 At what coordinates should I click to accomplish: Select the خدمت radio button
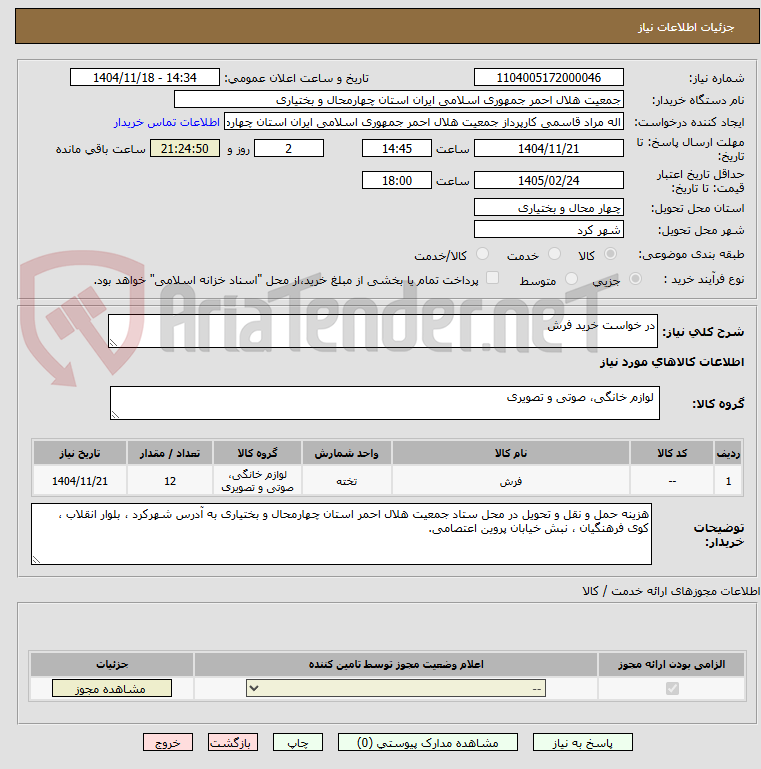pyautogui.click(x=555, y=254)
